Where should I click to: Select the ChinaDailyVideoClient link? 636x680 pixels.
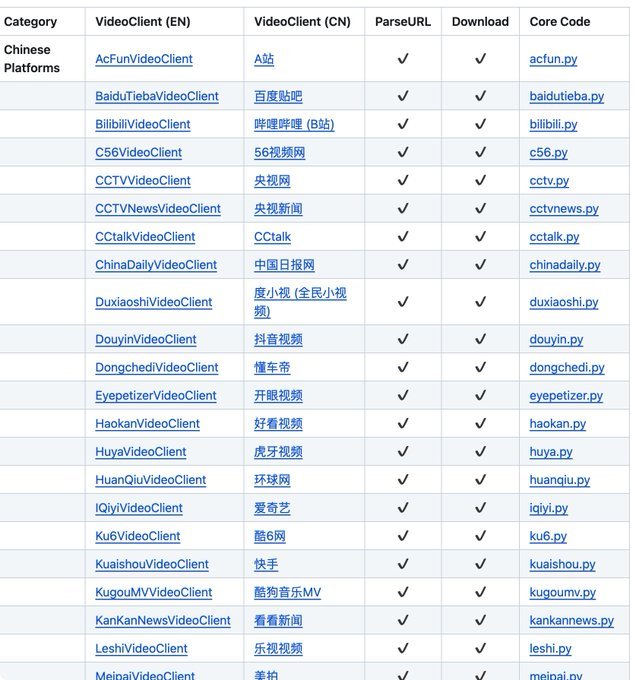coord(156,265)
